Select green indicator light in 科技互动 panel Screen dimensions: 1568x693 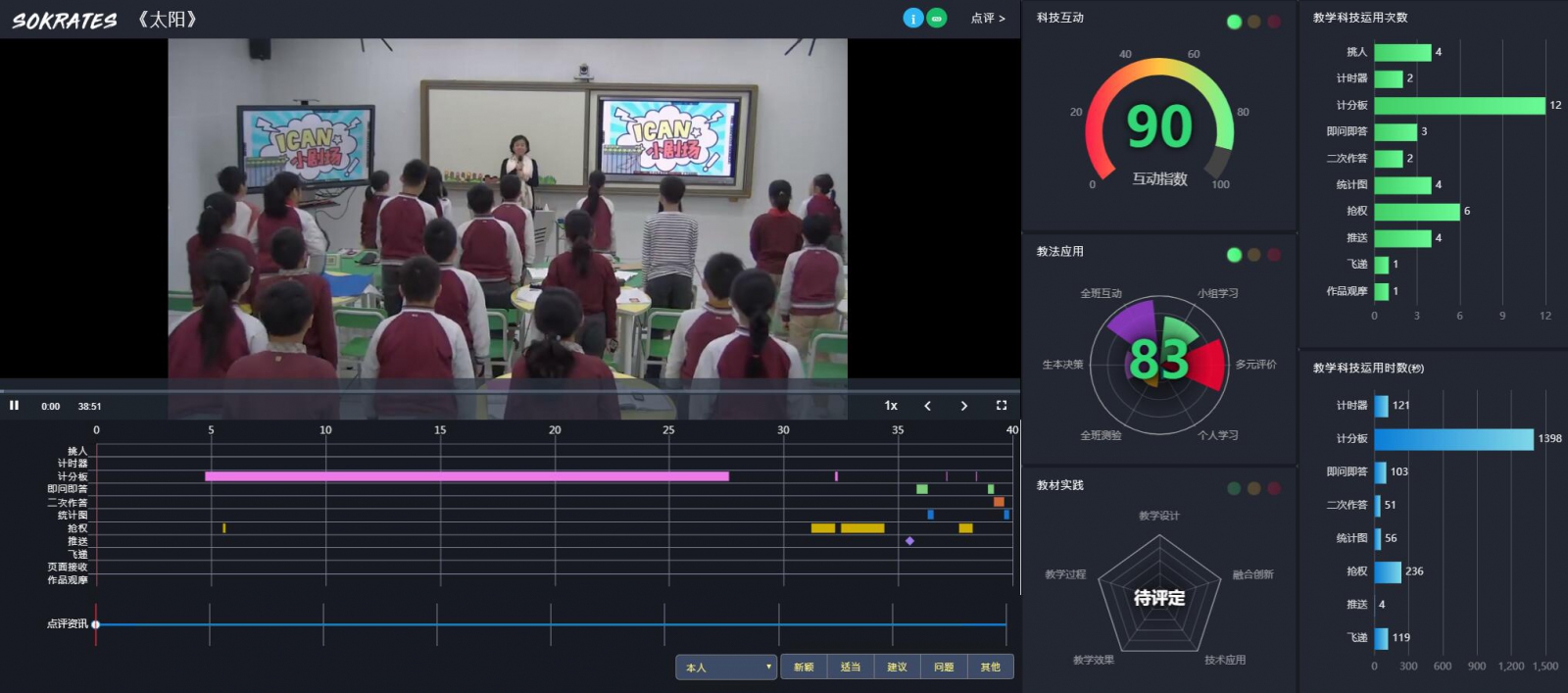click(x=1234, y=22)
